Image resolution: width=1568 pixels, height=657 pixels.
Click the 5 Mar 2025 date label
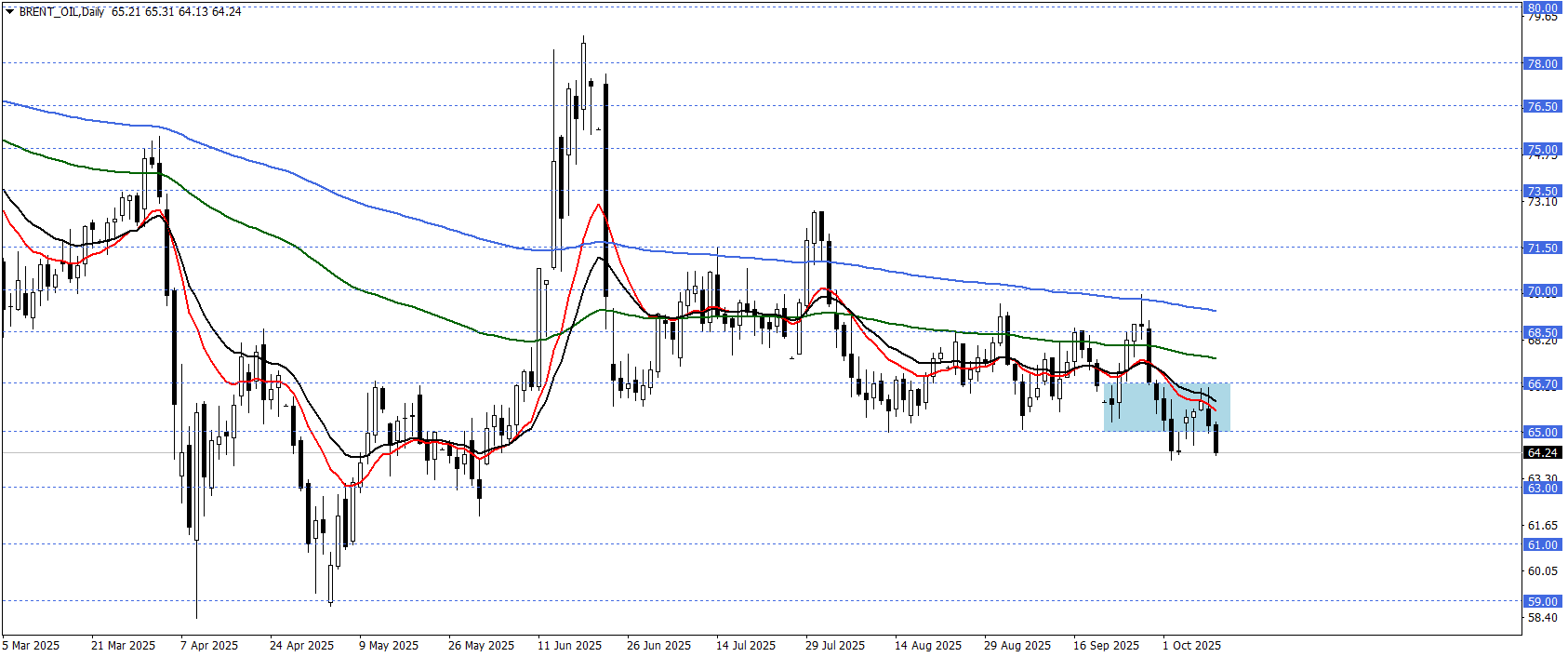click(x=31, y=645)
